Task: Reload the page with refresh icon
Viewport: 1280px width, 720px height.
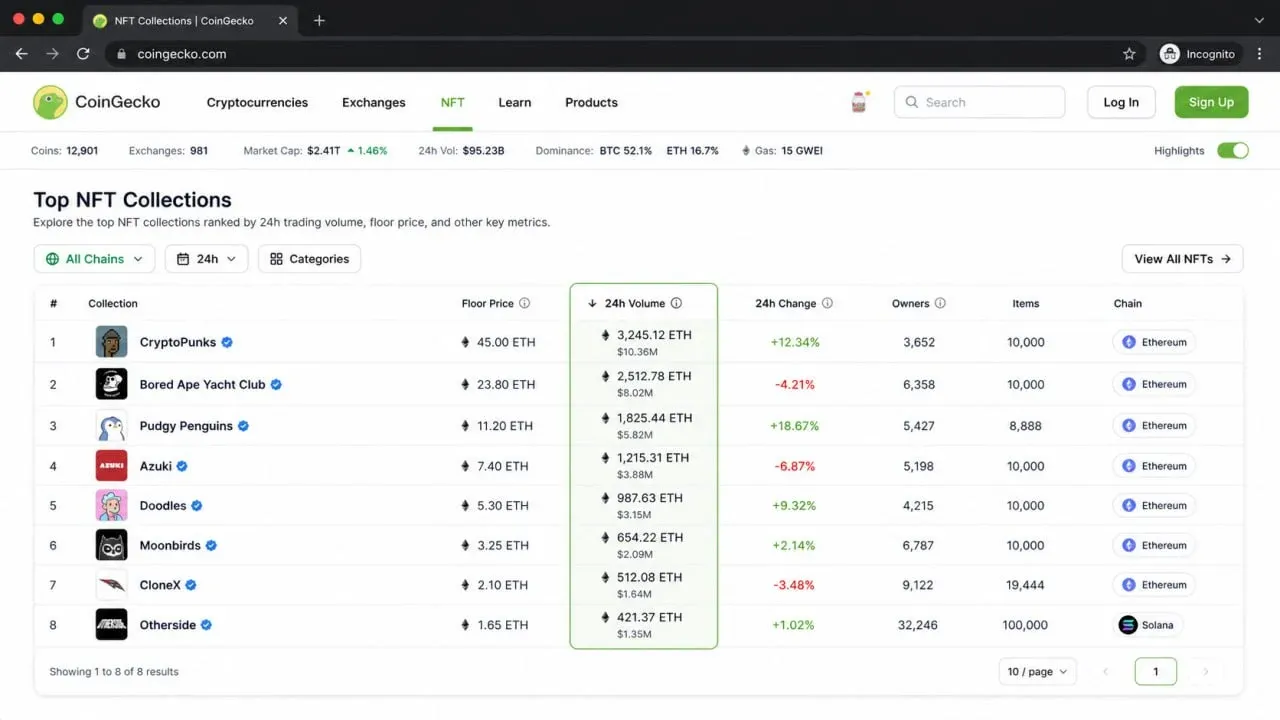Action: [x=83, y=54]
